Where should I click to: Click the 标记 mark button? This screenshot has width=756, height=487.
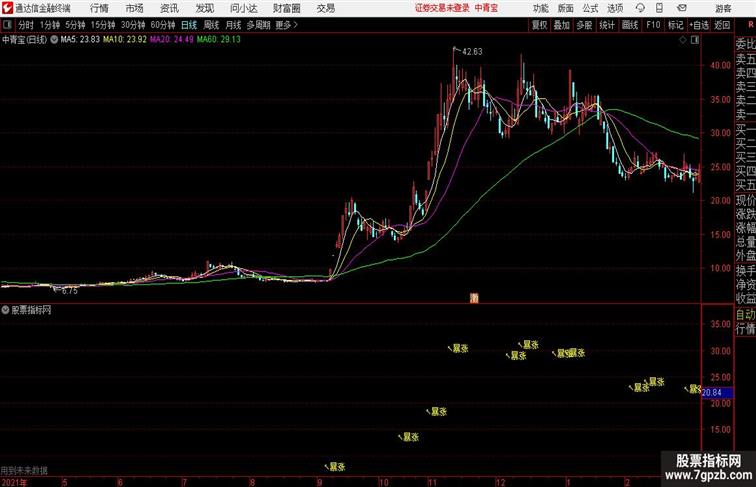point(675,25)
